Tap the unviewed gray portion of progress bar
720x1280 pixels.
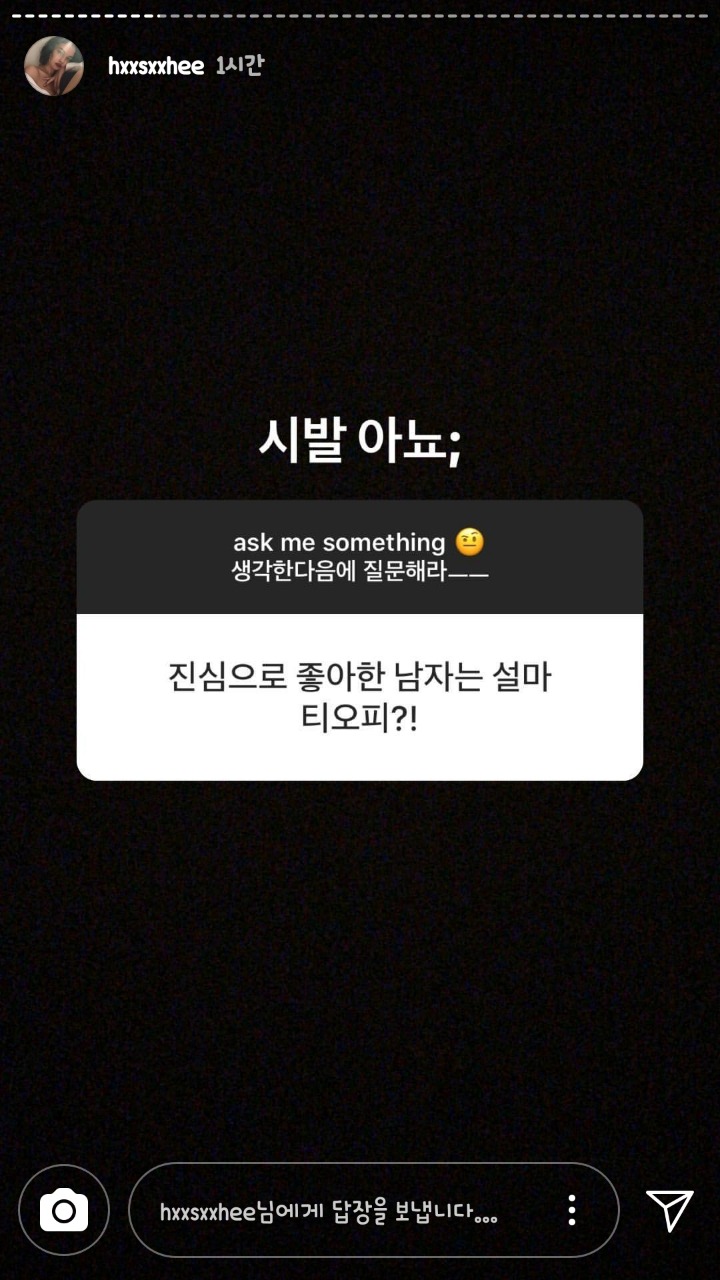click(x=436, y=16)
